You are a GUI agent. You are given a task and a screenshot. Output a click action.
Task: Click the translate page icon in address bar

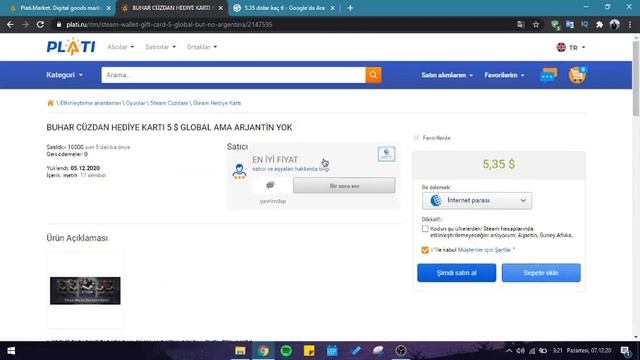click(520, 25)
